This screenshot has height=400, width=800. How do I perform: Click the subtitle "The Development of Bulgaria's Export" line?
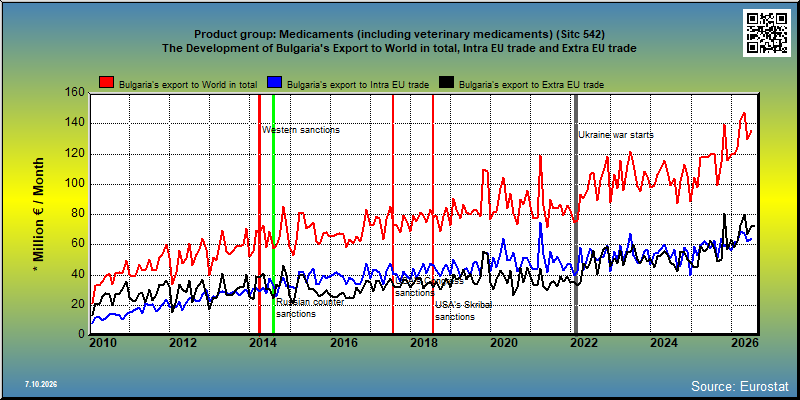pos(399,48)
